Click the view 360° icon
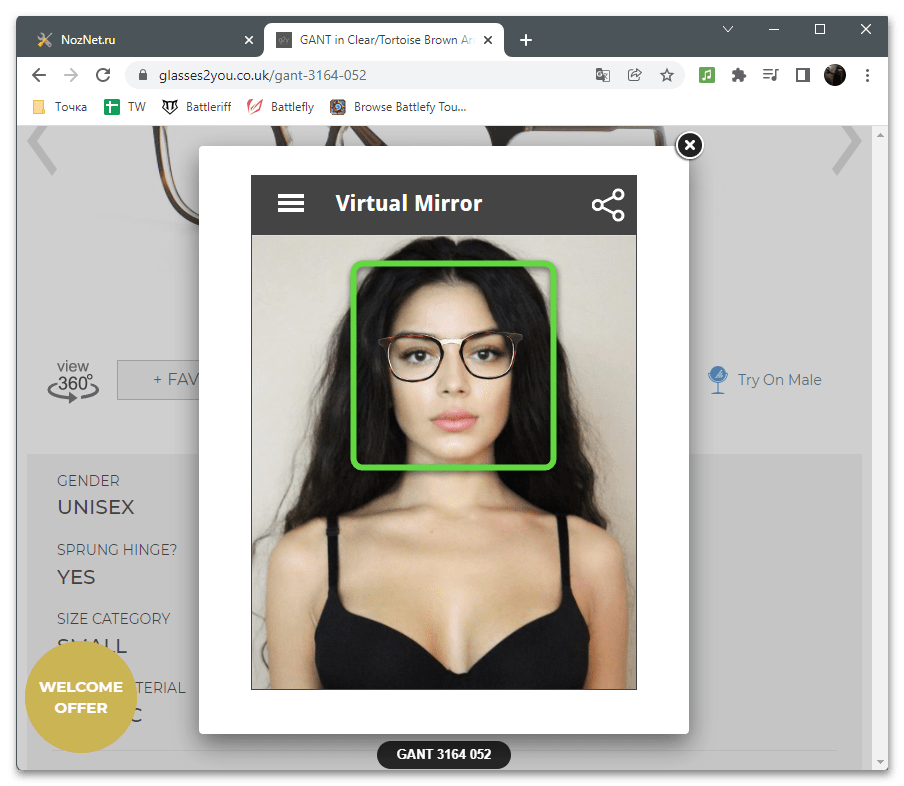The height and width of the screenshot is (786, 904). tap(73, 381)
